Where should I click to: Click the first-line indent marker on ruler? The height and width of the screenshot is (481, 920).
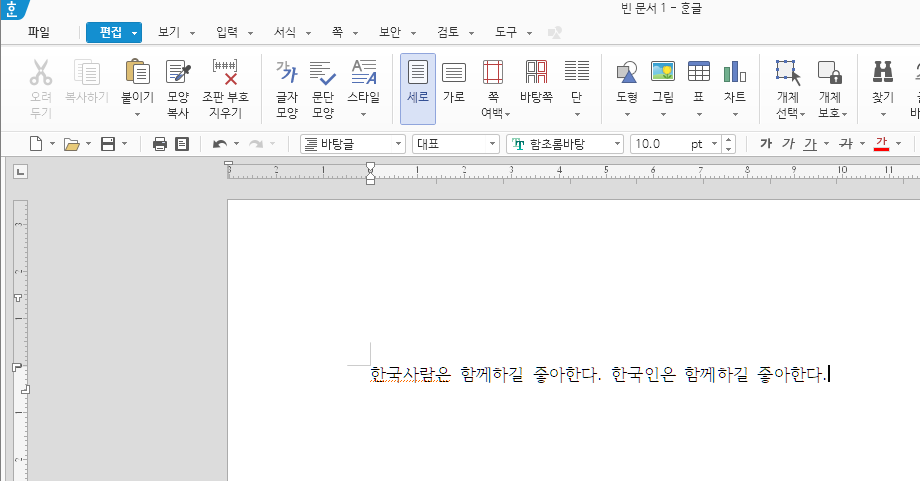click(370, 166)
